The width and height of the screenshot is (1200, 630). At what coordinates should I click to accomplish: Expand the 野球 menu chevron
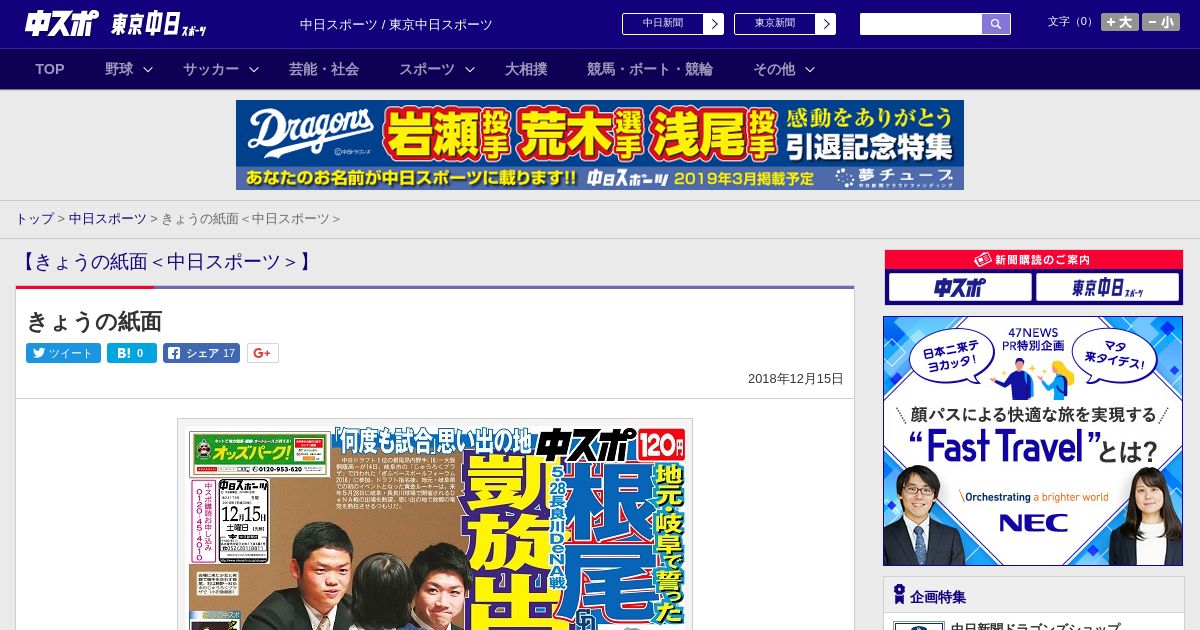[x=148, y=70]
